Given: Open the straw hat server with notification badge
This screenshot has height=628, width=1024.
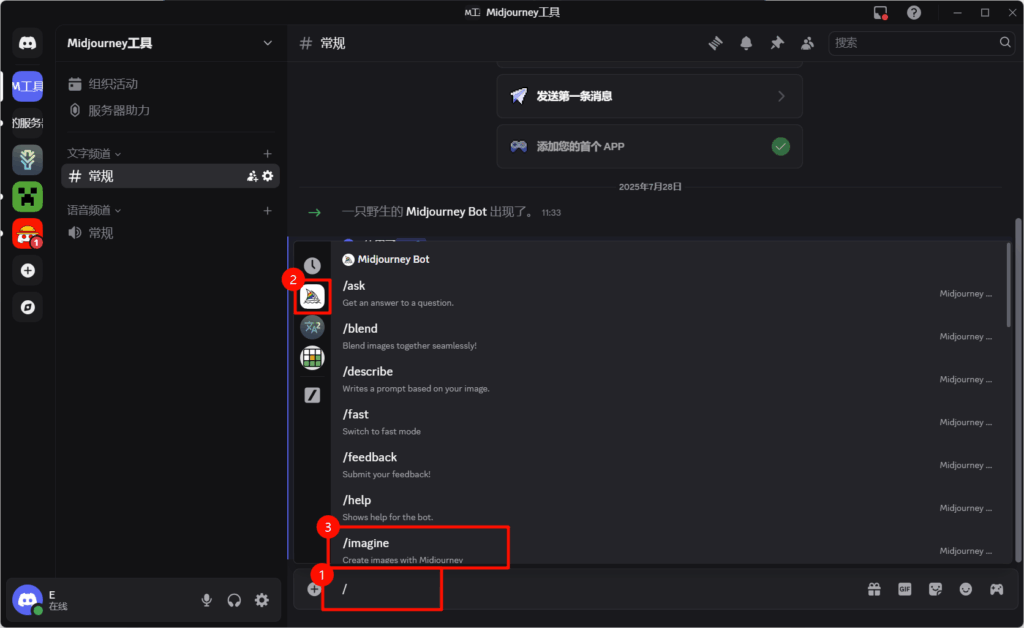Looking at the screenshot, I should (27, 233).
